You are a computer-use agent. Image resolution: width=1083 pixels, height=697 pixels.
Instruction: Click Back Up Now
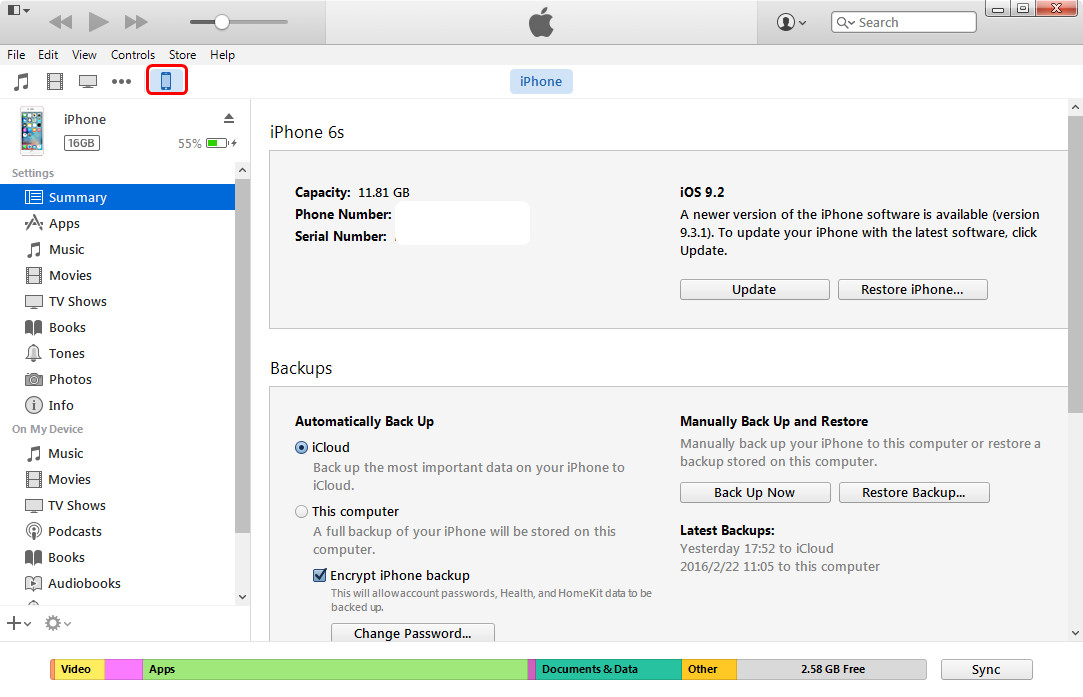tap(755, 492)
